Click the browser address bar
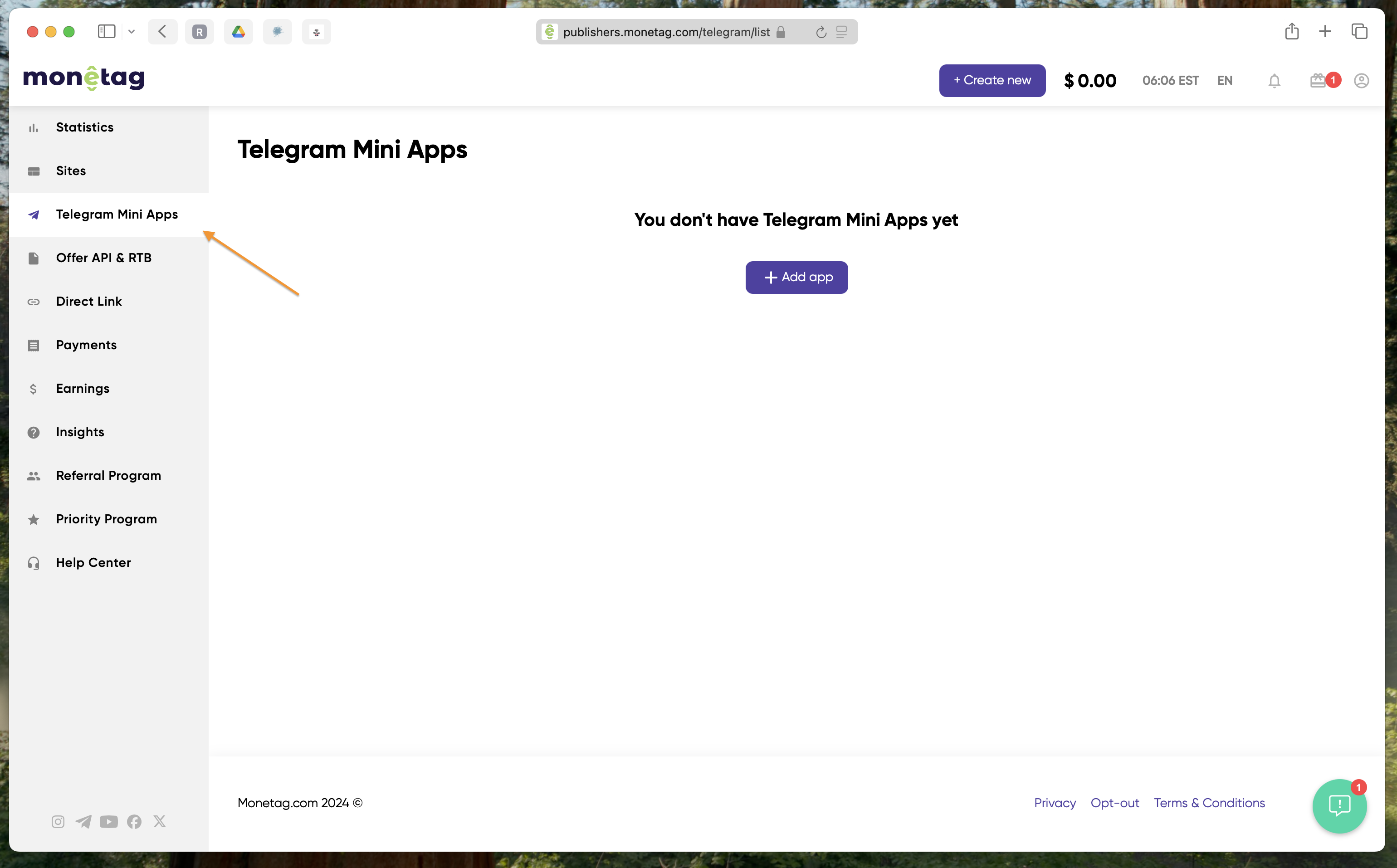This screenshot has height=868, width=1397. click(x=666, y=32)
